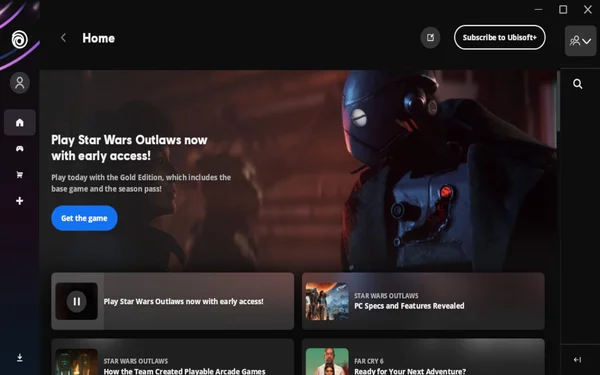Open the Store shopping cart icon

click(20, 175)
